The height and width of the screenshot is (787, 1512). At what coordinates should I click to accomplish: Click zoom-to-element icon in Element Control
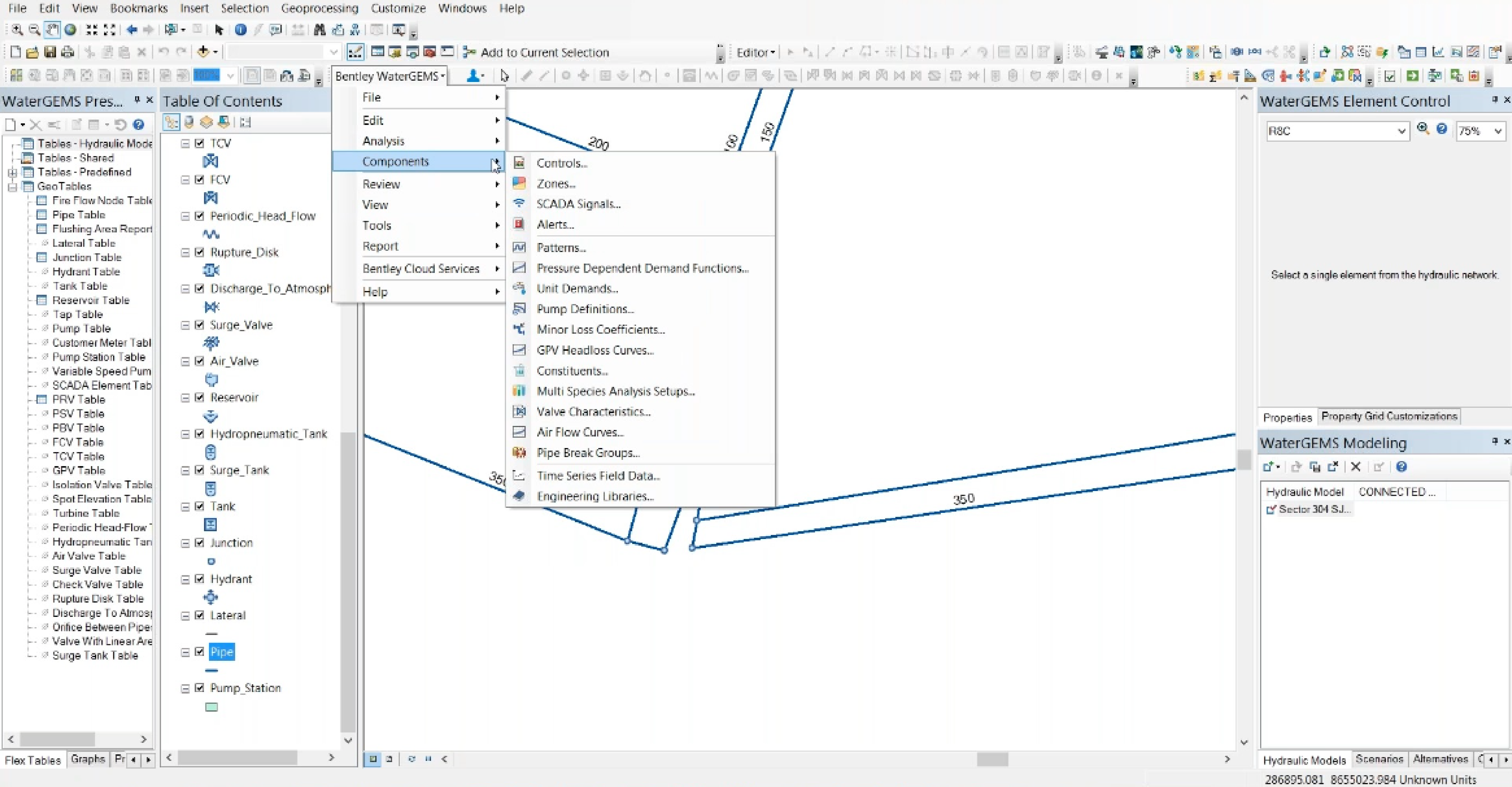(x=1422, y=129)
